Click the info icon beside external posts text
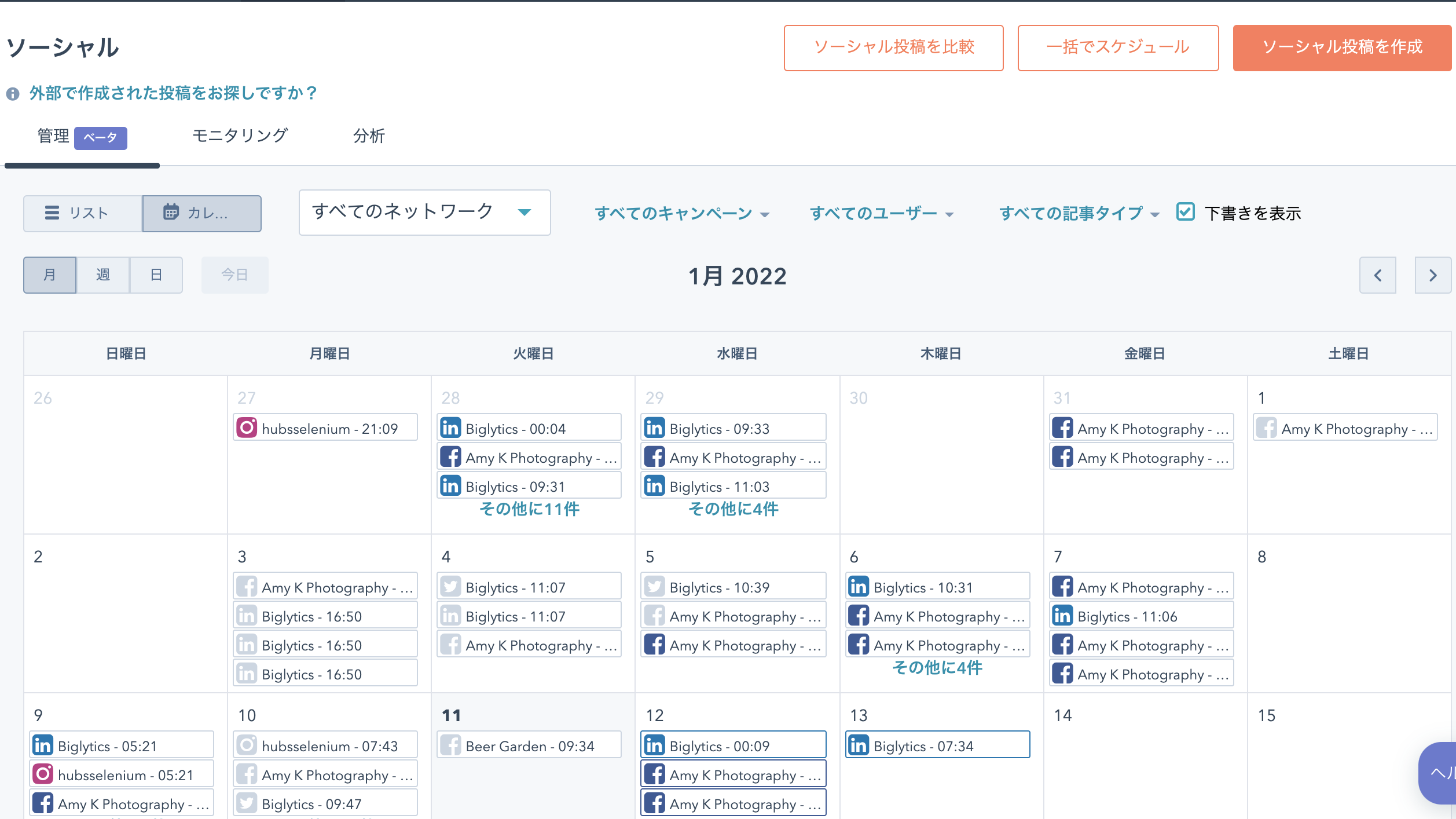The height and width of the screenshot is (819, 1456). pyautogui.click(x=13, y=93)
